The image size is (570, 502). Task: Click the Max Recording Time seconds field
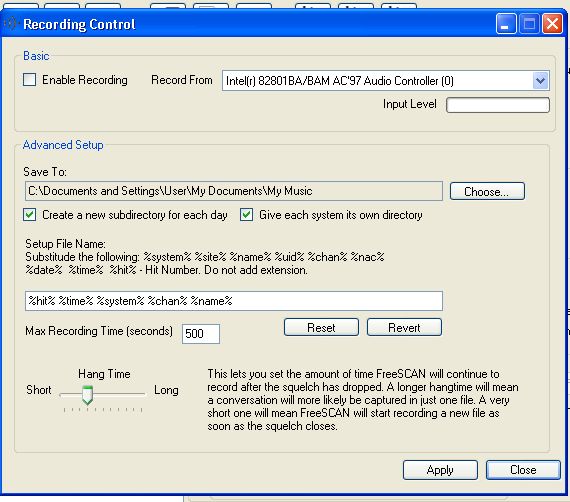(x=201, y=333)
